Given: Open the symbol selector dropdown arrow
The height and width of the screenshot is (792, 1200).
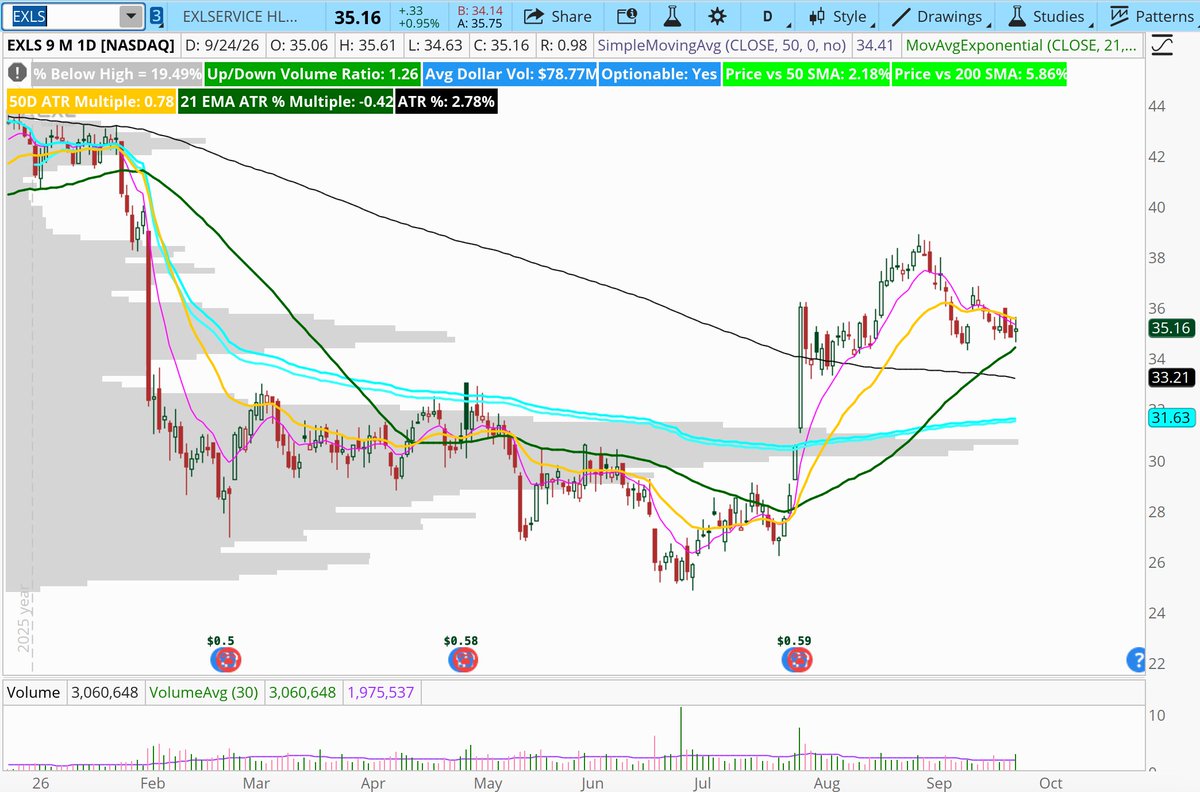Looking at the screenshot, I should click(130, 16).
